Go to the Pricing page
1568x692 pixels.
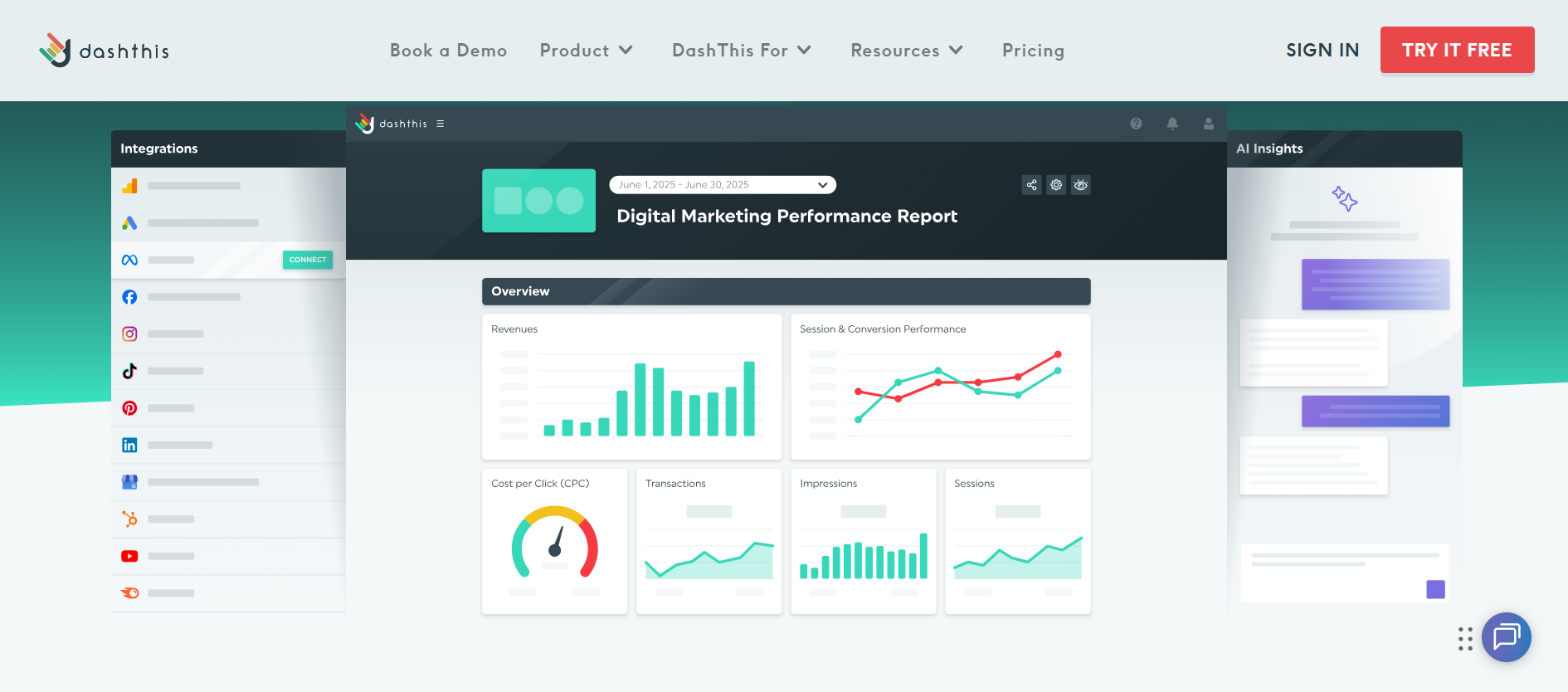click(x=1033, y=51)
